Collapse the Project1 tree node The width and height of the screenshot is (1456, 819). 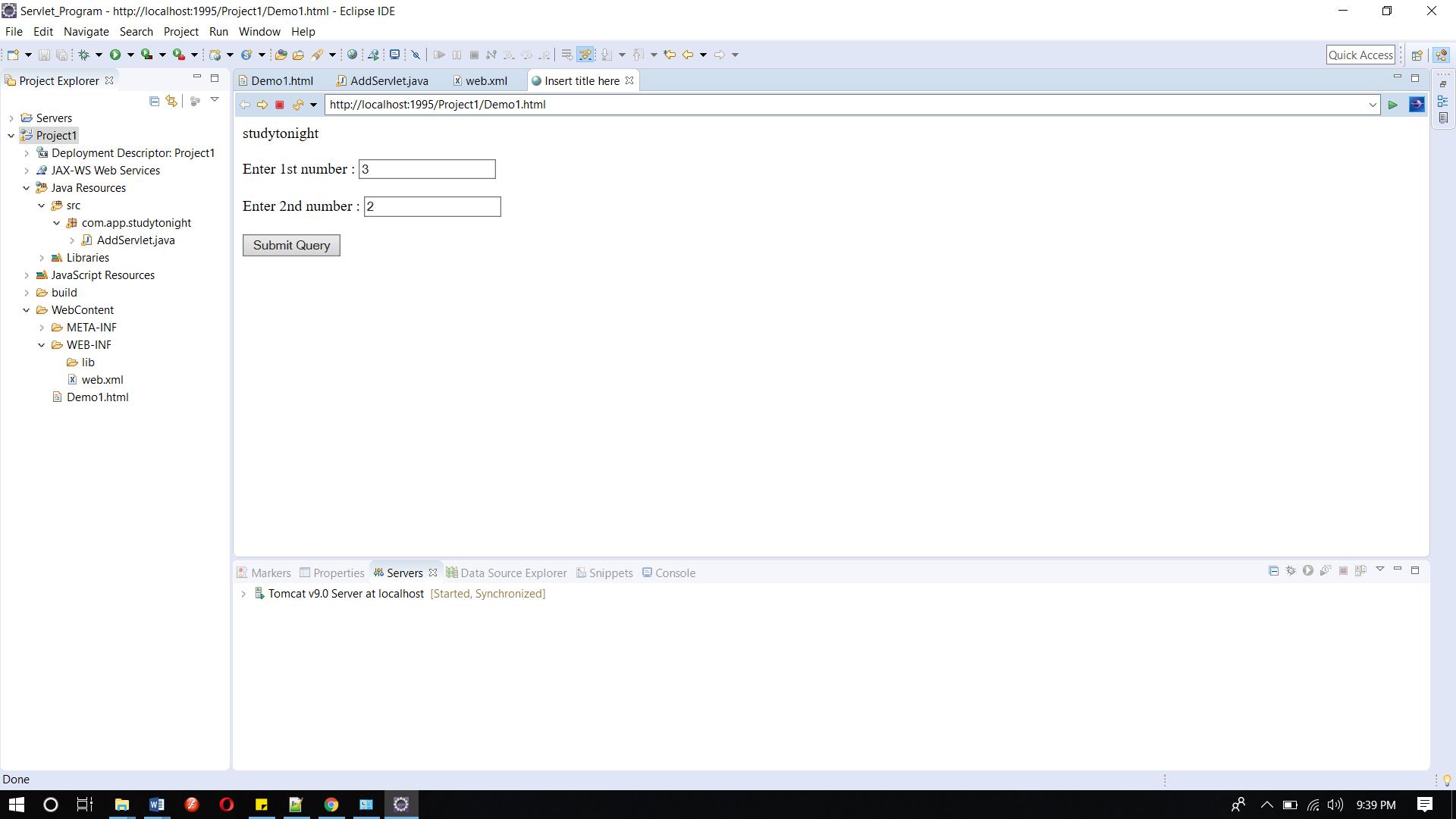[11, 136]
